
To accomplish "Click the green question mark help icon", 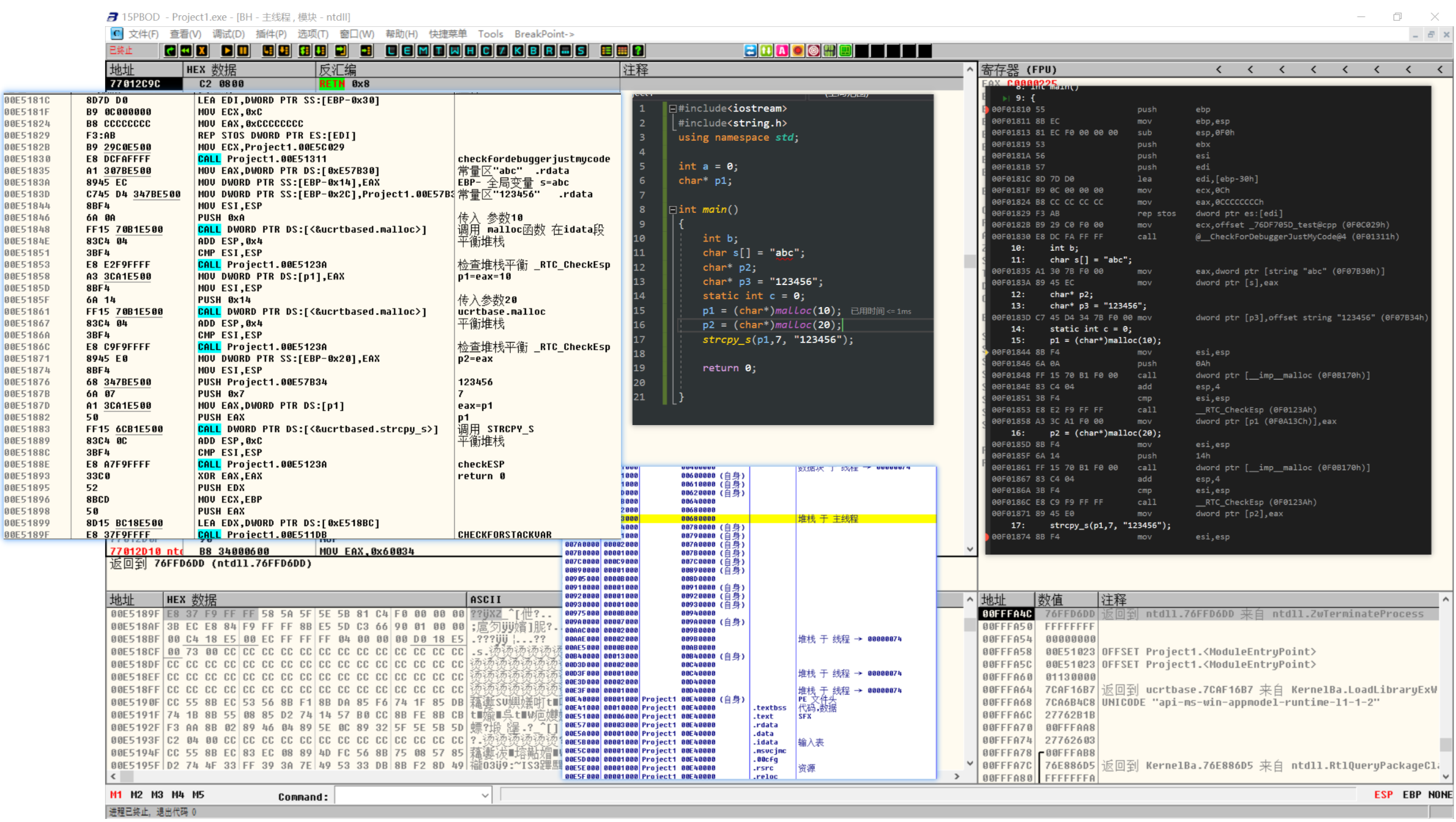I will [638, 51].
